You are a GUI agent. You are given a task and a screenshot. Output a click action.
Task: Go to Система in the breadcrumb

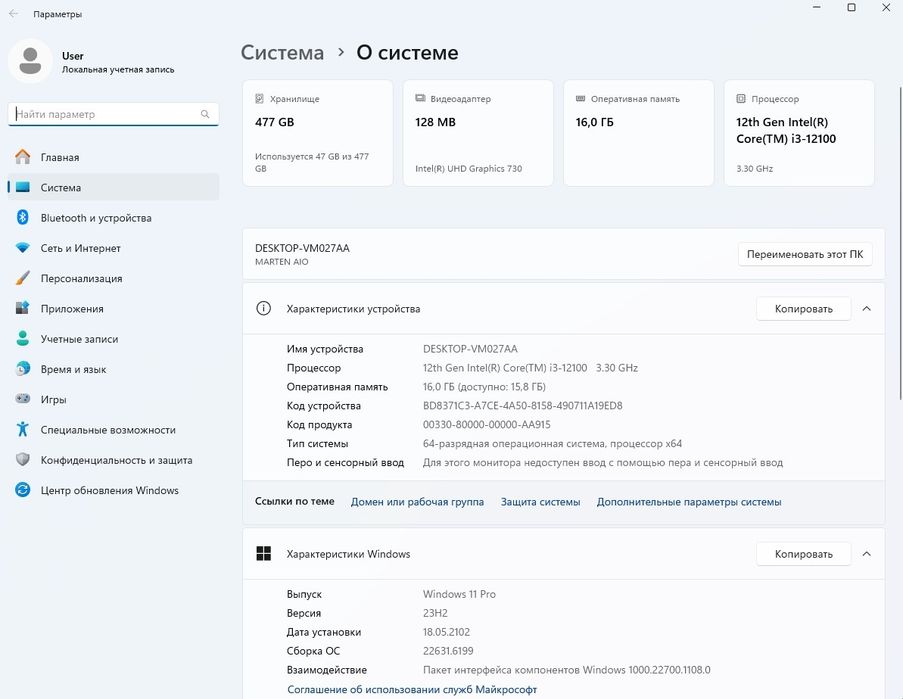tap(282, 52)
